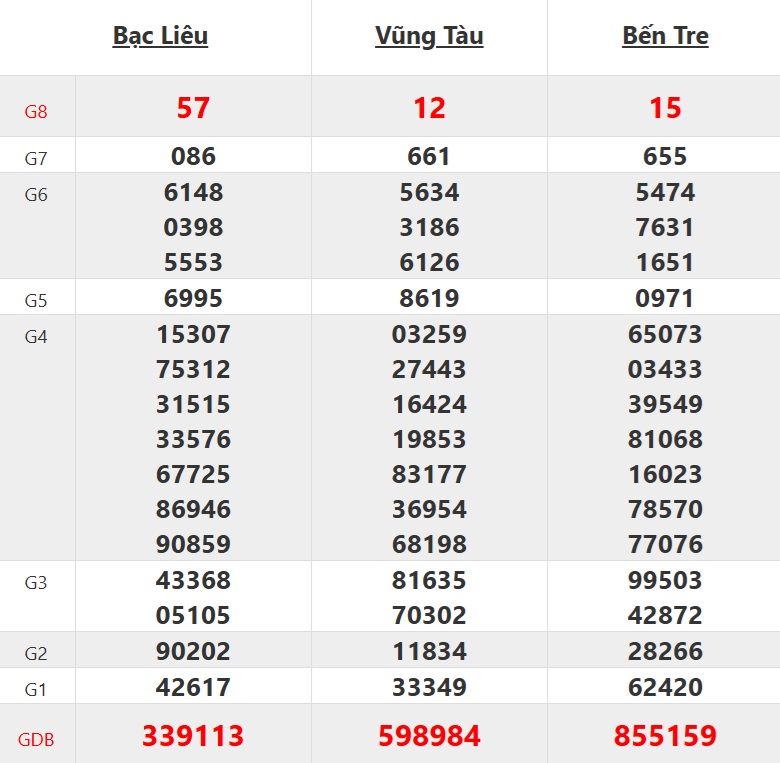Click Bạc Liêu G8 number 57
This screenshot has width=780, height=763.
click(x=193, y=108)
